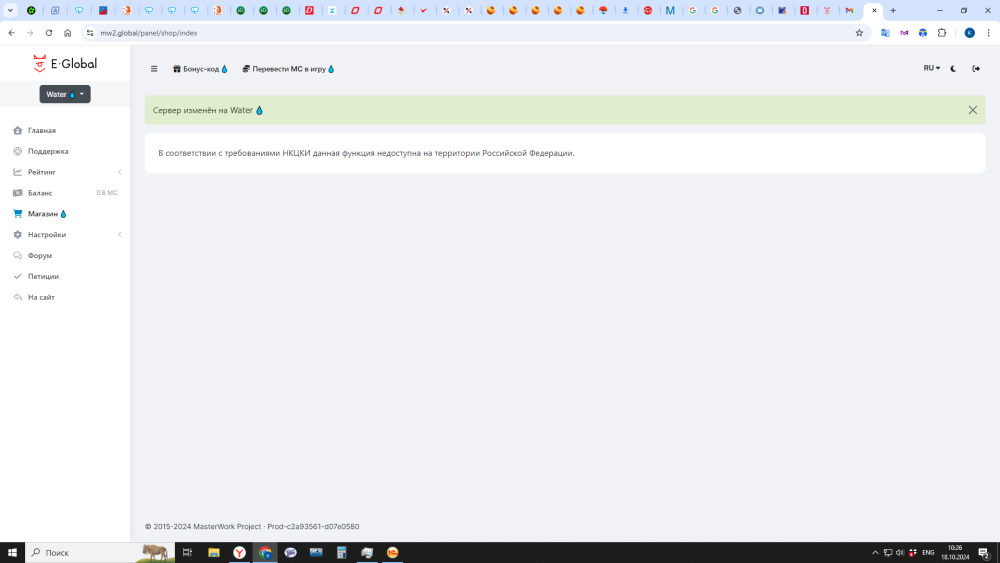Image resolution: width=1000 pixels, height=563 pixels.
Task: Open the Форум link in sidebar
Action: tap(40, 256)
